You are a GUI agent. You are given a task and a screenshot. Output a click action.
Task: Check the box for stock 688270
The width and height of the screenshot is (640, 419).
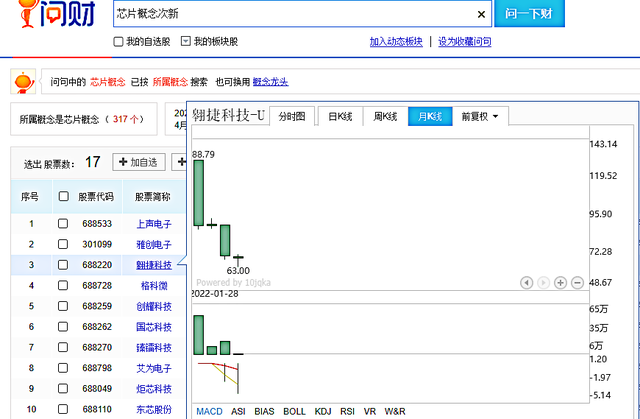[x=62, y=347]
